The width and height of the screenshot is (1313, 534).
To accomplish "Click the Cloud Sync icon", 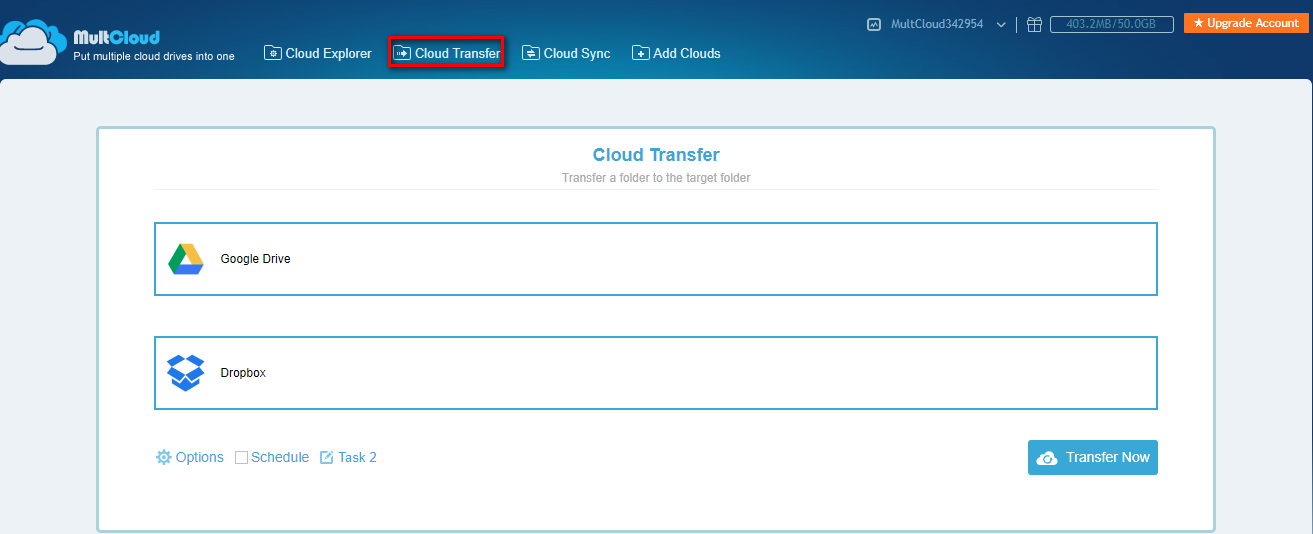I will tap(531, 53).
